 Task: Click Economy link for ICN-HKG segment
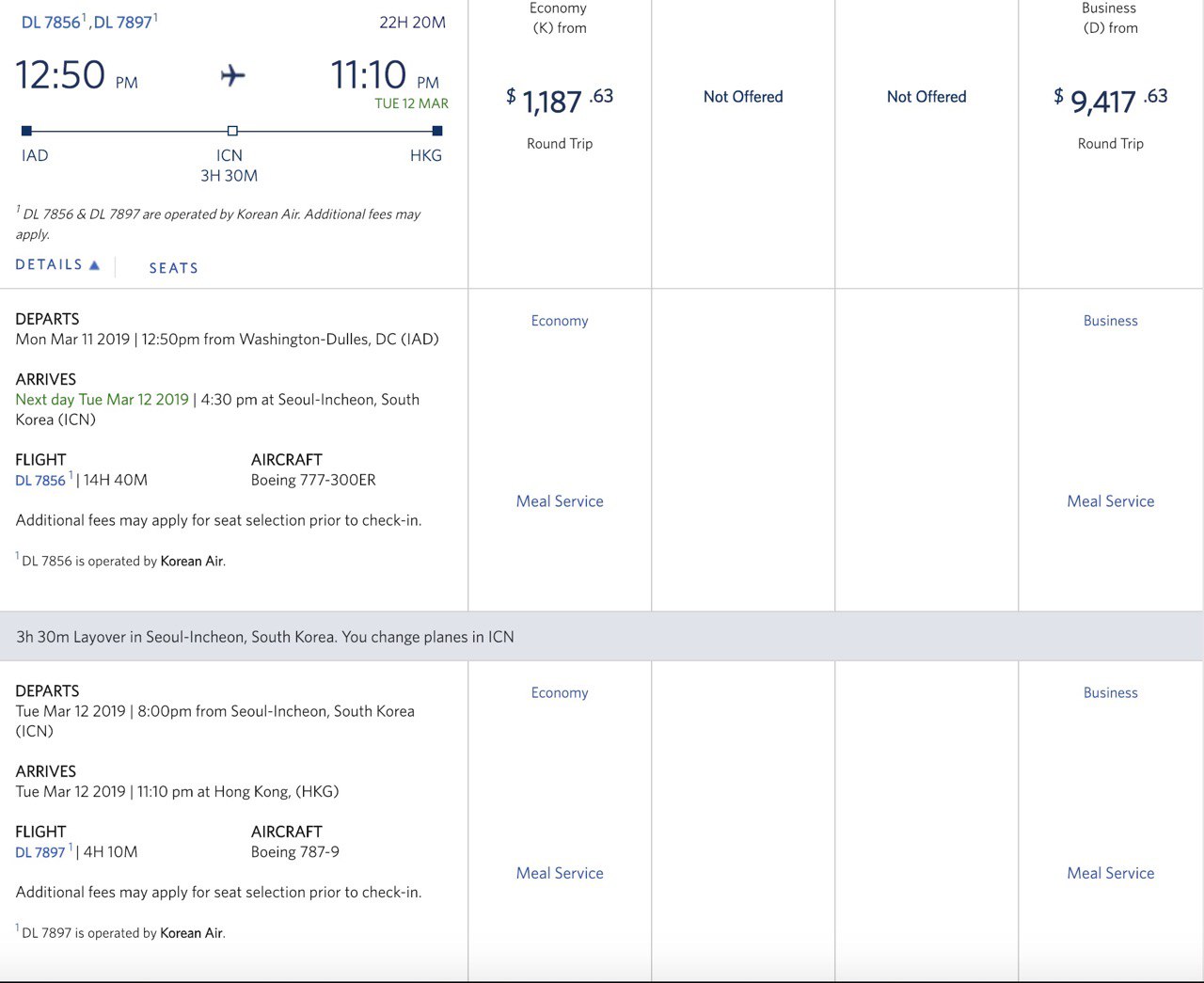pyautogui.click(x=560, y=693)
